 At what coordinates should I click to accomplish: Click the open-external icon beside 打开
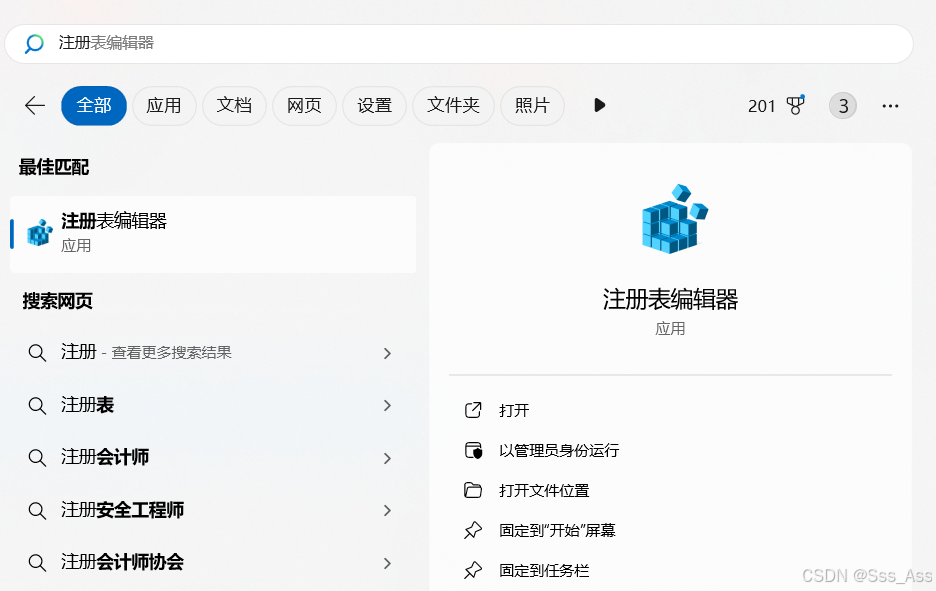(x=473, y=410)
